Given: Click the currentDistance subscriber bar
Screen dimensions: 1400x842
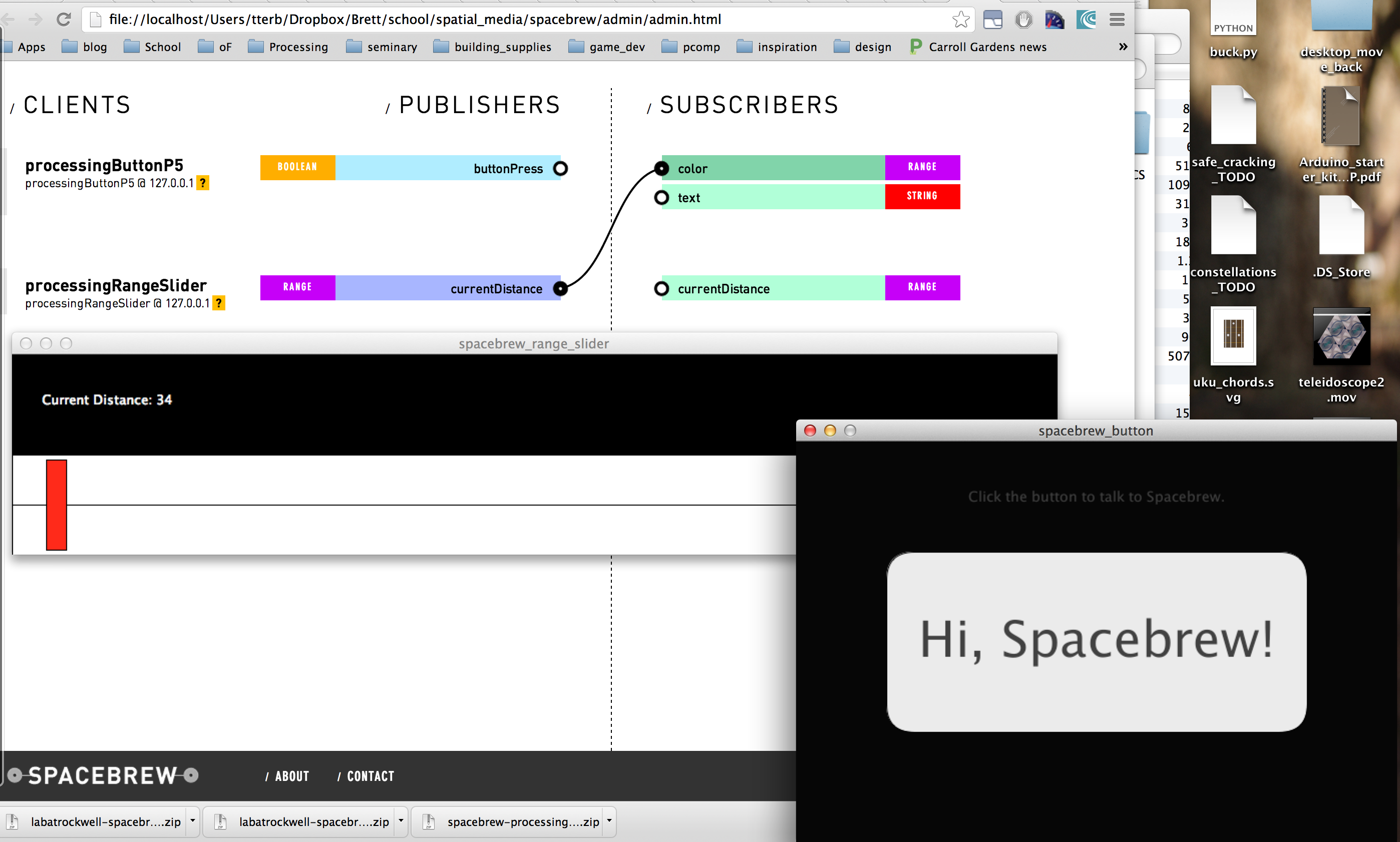Looking at the screenshot, I should tap(774, 288).
